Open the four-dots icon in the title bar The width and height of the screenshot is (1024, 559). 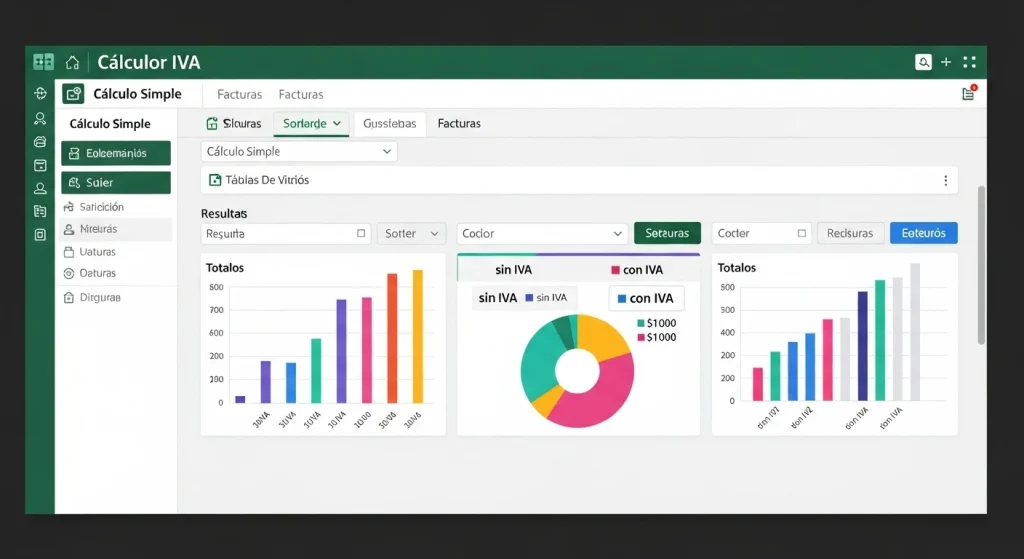pyautogui.click(x=970, y=62)
